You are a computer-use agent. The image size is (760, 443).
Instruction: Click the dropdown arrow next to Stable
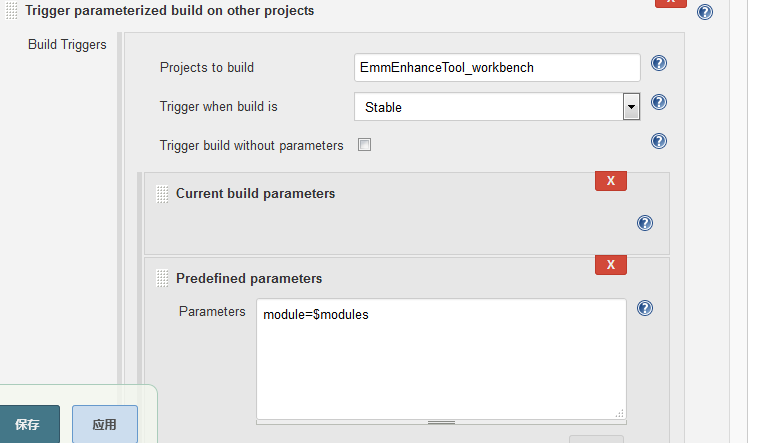pyautogui.click(x=631, y=107)
